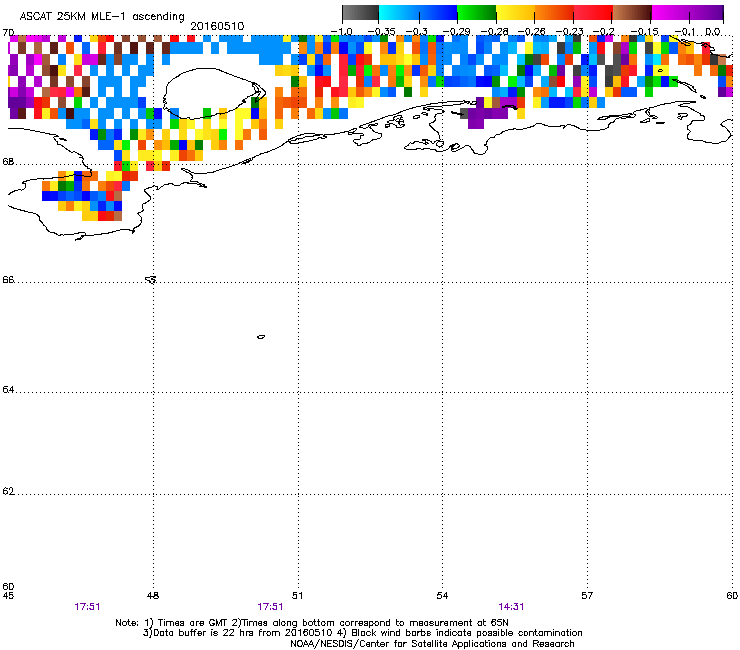The image size is (740, 650).
Task: Click the tiny coastline mark at 48E, 66N
Action: [151, 279]
